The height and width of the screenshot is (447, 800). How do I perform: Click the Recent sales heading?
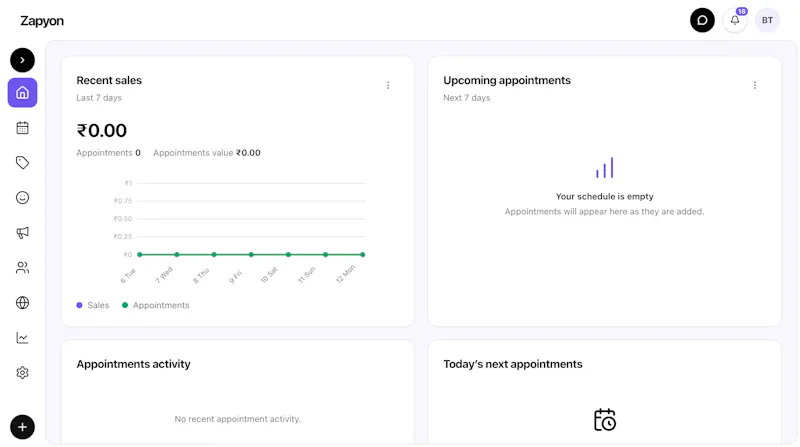[109, 80]
